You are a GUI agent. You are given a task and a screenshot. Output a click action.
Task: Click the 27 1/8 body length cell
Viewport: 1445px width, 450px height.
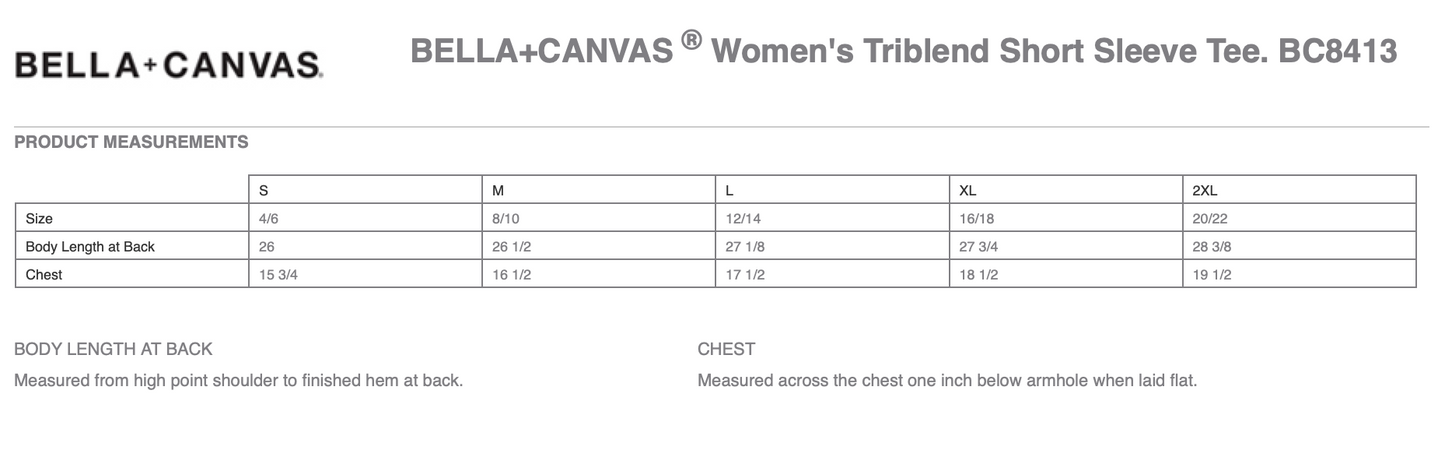746,246
